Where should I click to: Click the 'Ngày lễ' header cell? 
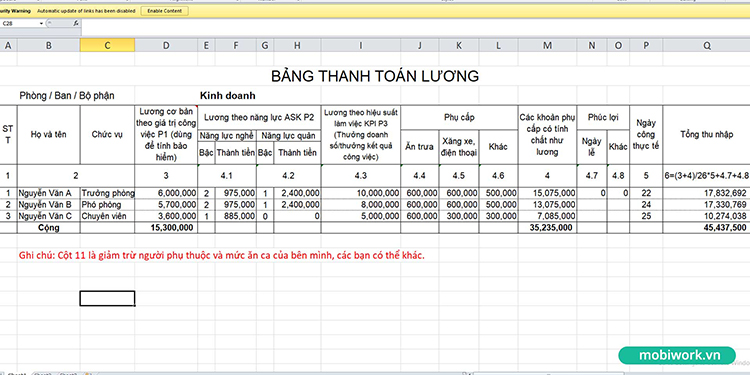(x=592, y=147)
